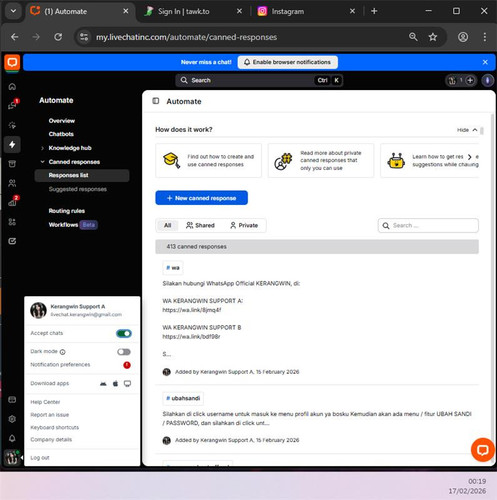This screenshot has width=497, height=500.
Task: Open the Reports chart icon with badge
Action: coord(12,202)
